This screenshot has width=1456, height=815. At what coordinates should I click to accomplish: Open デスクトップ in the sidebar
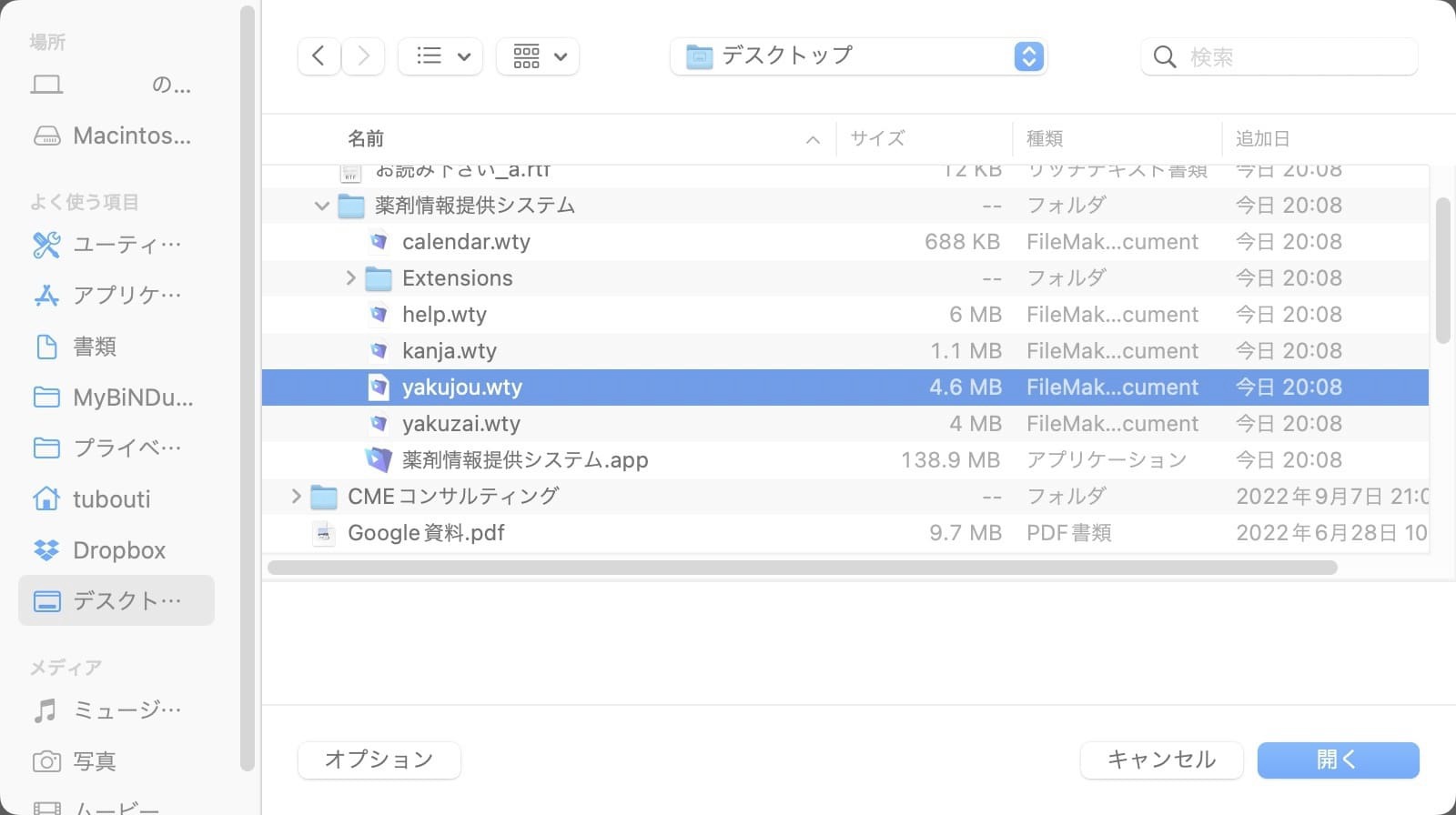tap(116, 600)
